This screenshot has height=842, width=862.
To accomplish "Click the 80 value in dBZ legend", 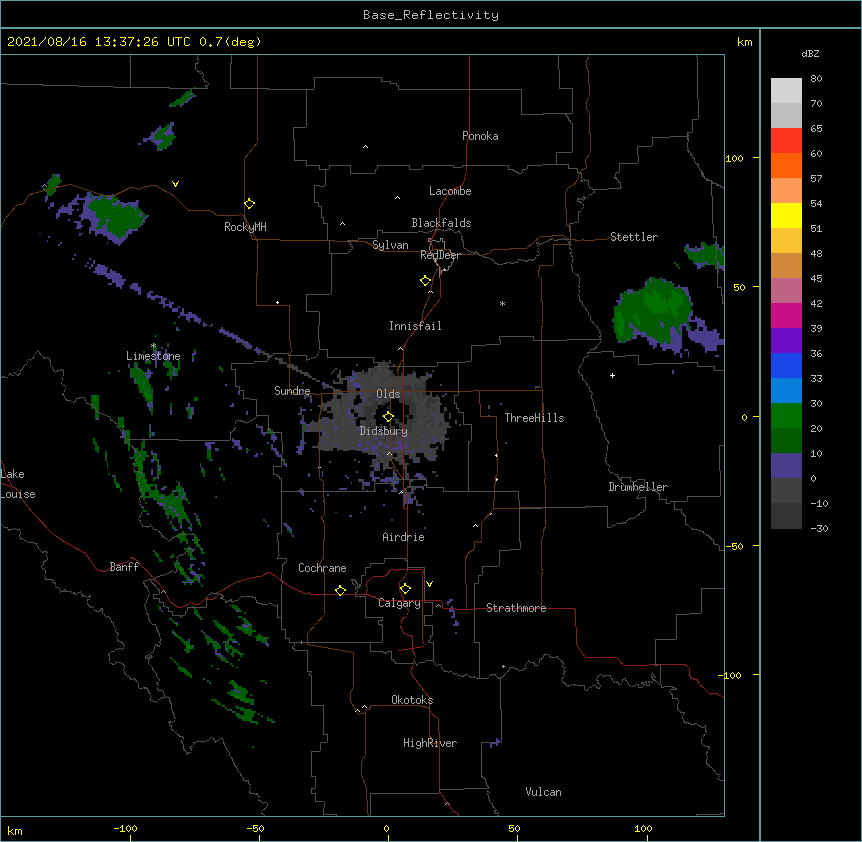I will click(x=816, y=79).
